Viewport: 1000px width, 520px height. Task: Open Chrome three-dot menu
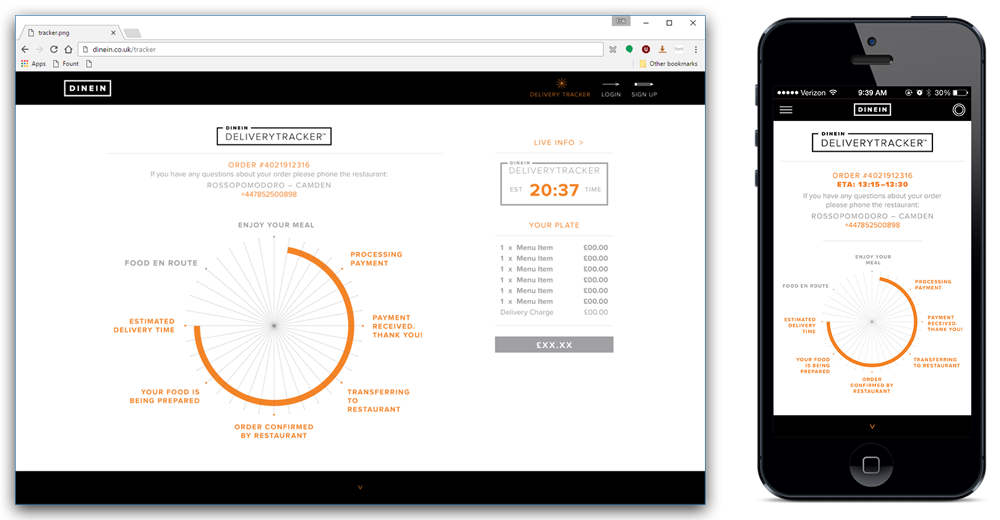[x=696, y=49]
